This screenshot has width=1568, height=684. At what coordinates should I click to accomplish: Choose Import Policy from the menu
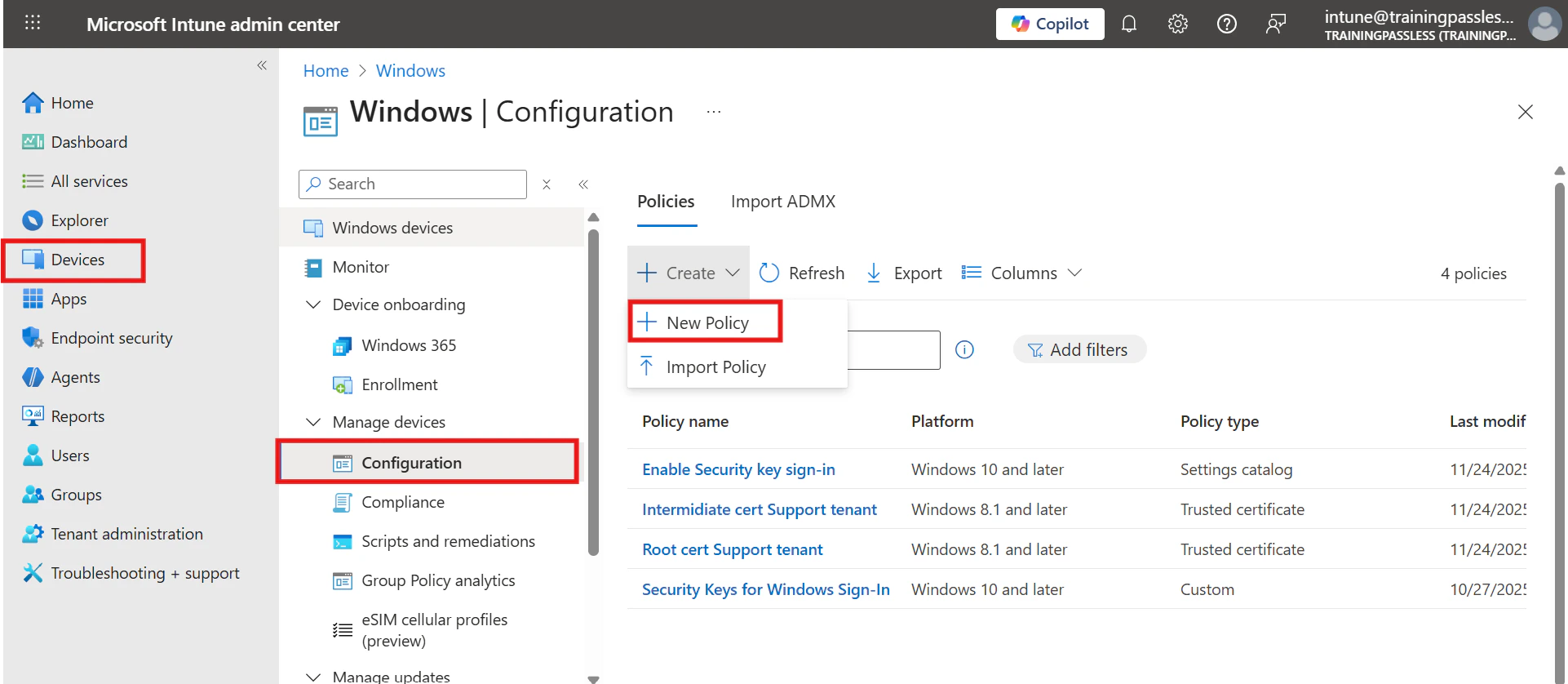715,367
